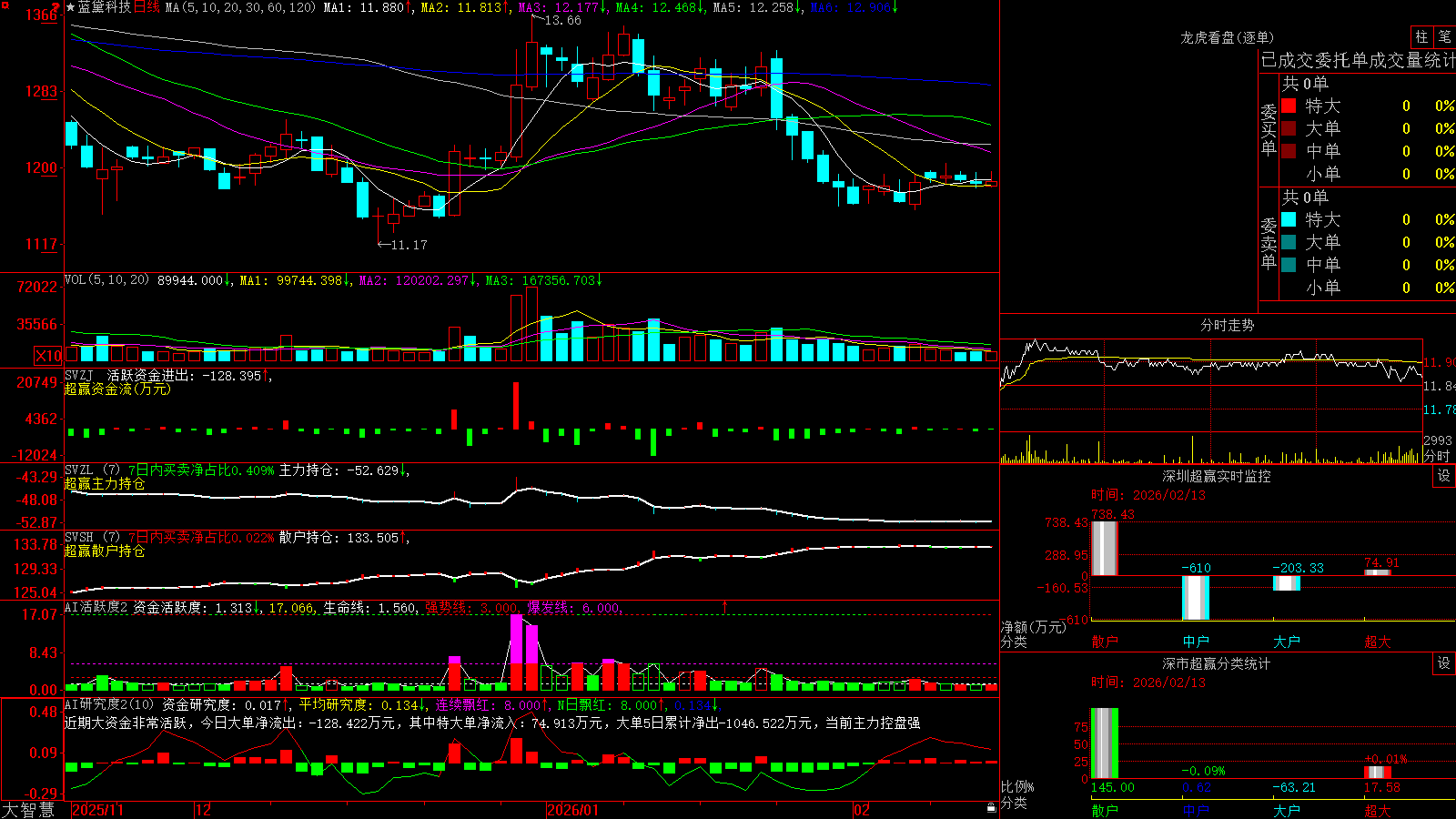The height and width of the screenshot is (819, 1456).
Task: Click the 日线 period label
Action: point(147,7)
